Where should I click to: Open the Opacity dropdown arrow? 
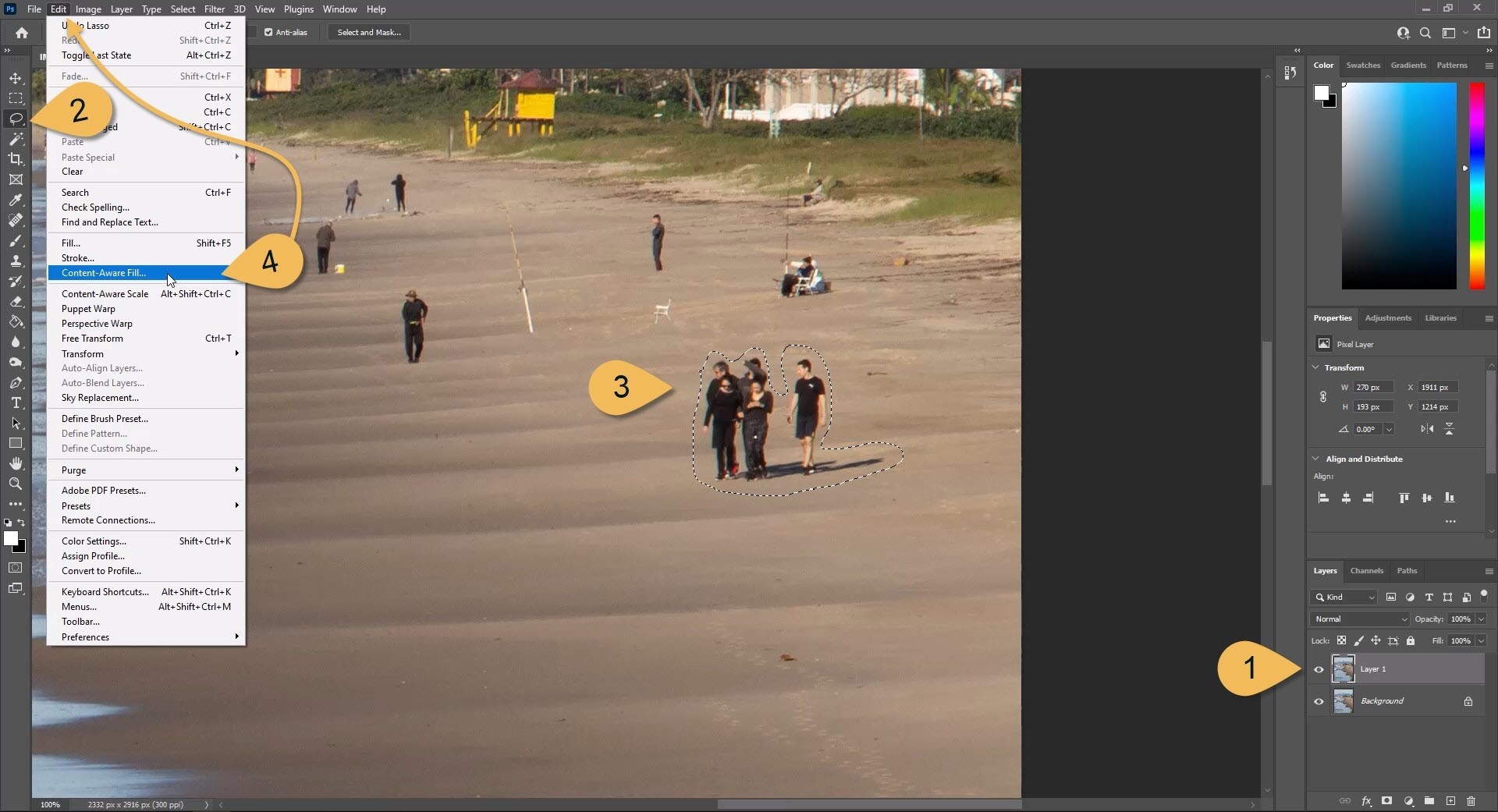tap(1481, 619)
